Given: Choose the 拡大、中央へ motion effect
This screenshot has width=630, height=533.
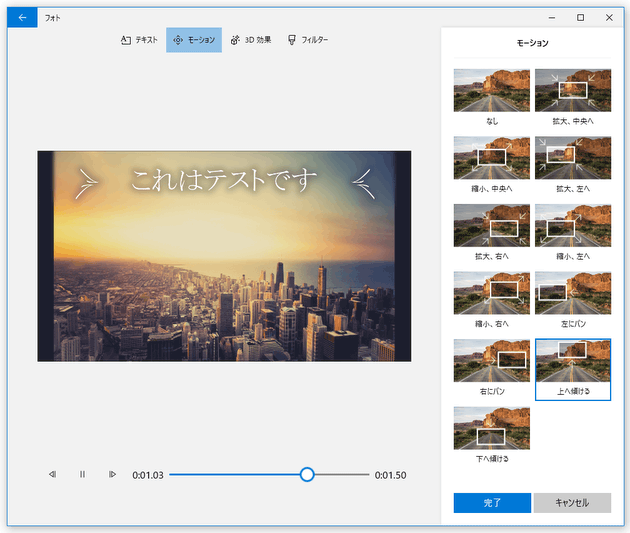Looking at the screenshot, I should click(x=573, y=90).
